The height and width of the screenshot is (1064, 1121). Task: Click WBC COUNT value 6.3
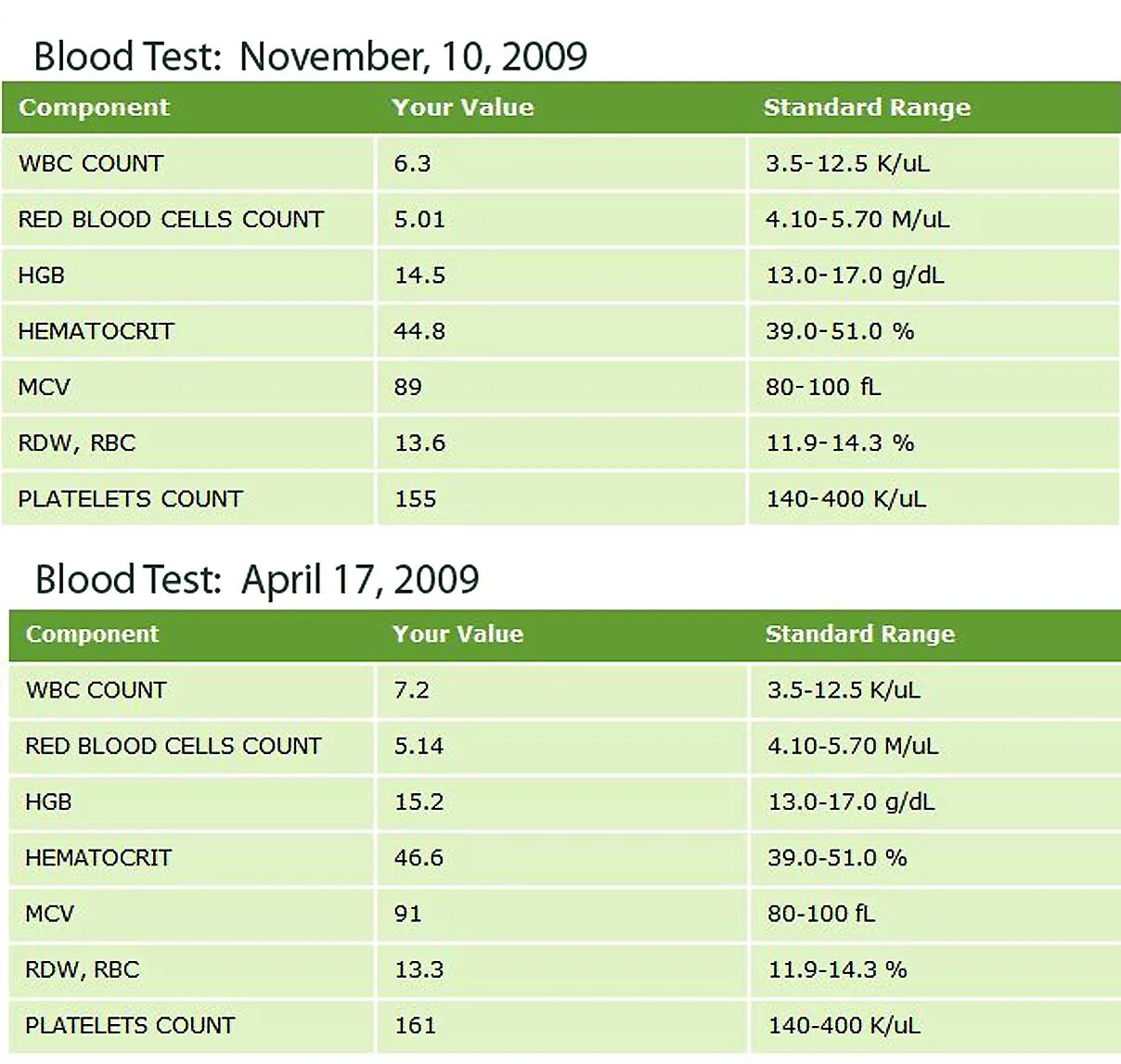pyautogui.click(x=412, y=163)
